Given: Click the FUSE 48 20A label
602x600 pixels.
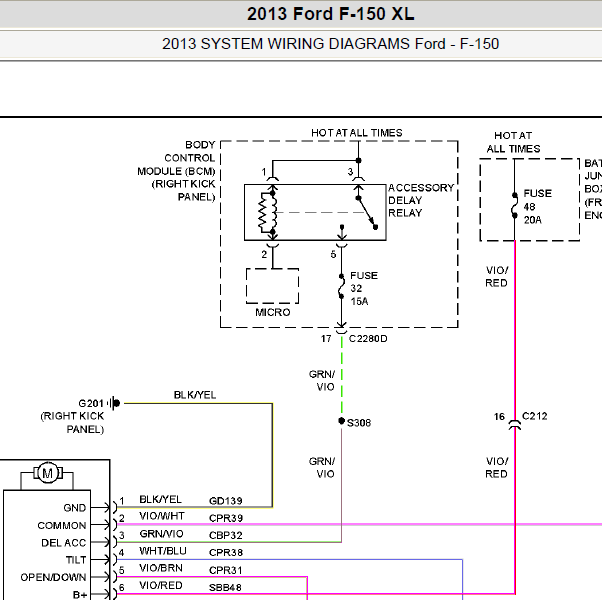Looking at the screenshot, I should click(538, 206).
